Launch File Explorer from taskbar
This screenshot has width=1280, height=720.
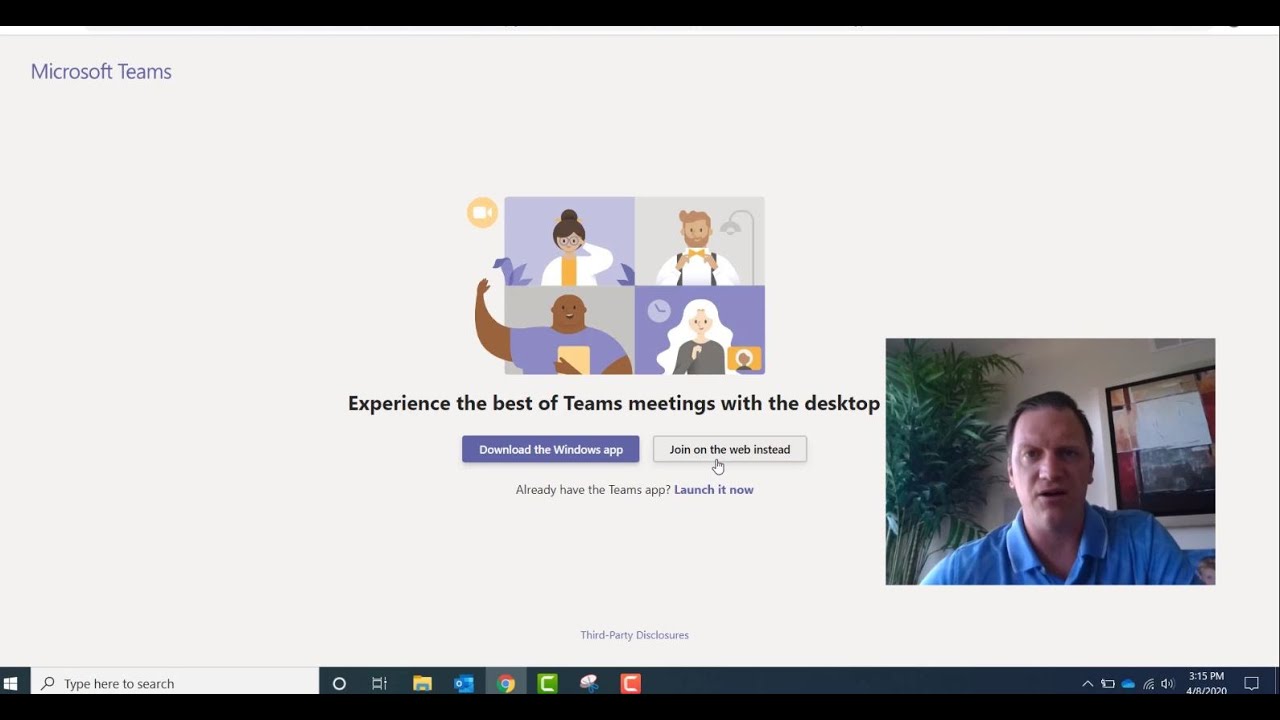(x=422, y=684)
